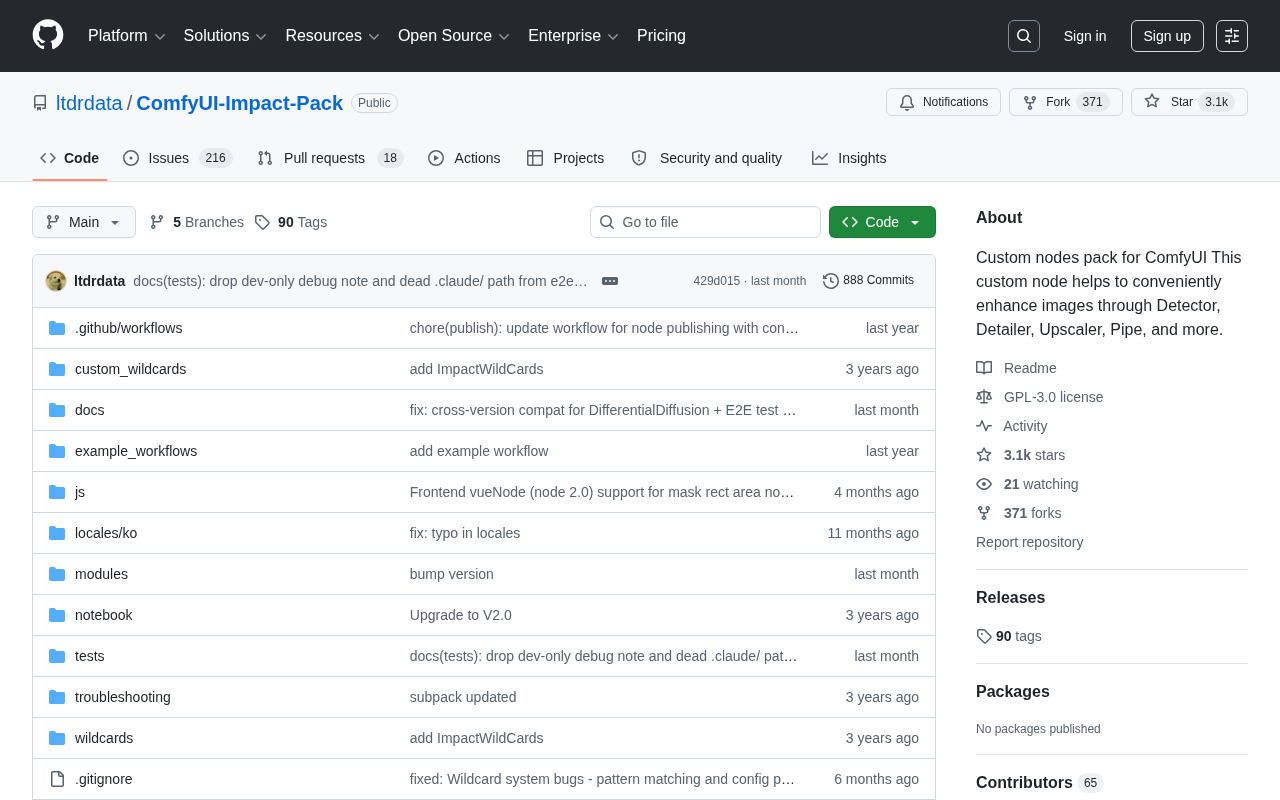Open the "bump version" commit message
This screenshot has height=800, width=1280.
coord(452,574)
